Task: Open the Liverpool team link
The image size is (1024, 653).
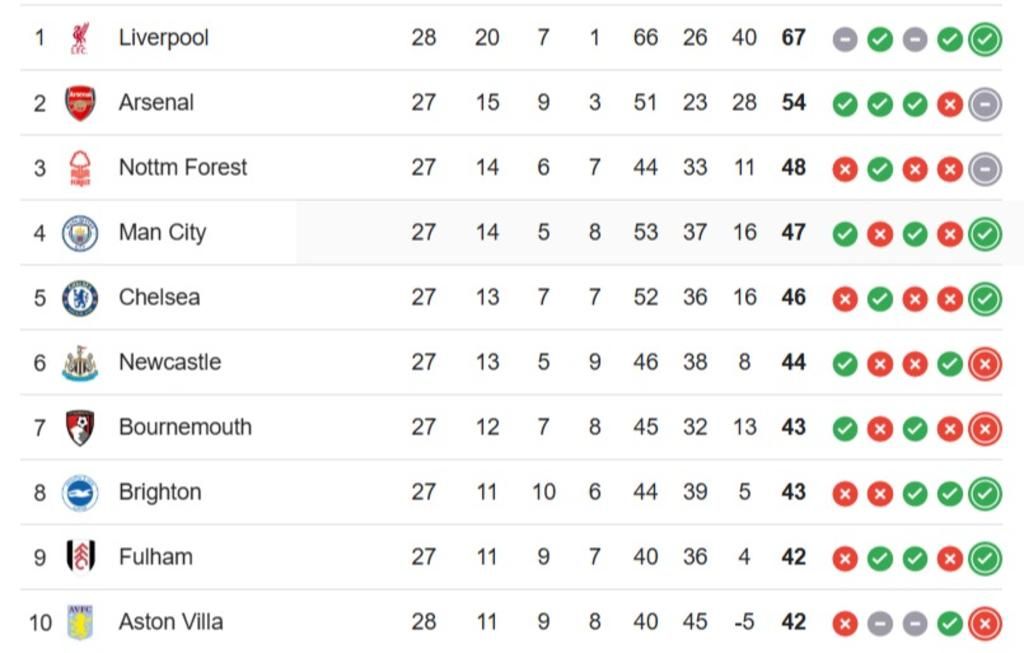Action: (164, 38)
